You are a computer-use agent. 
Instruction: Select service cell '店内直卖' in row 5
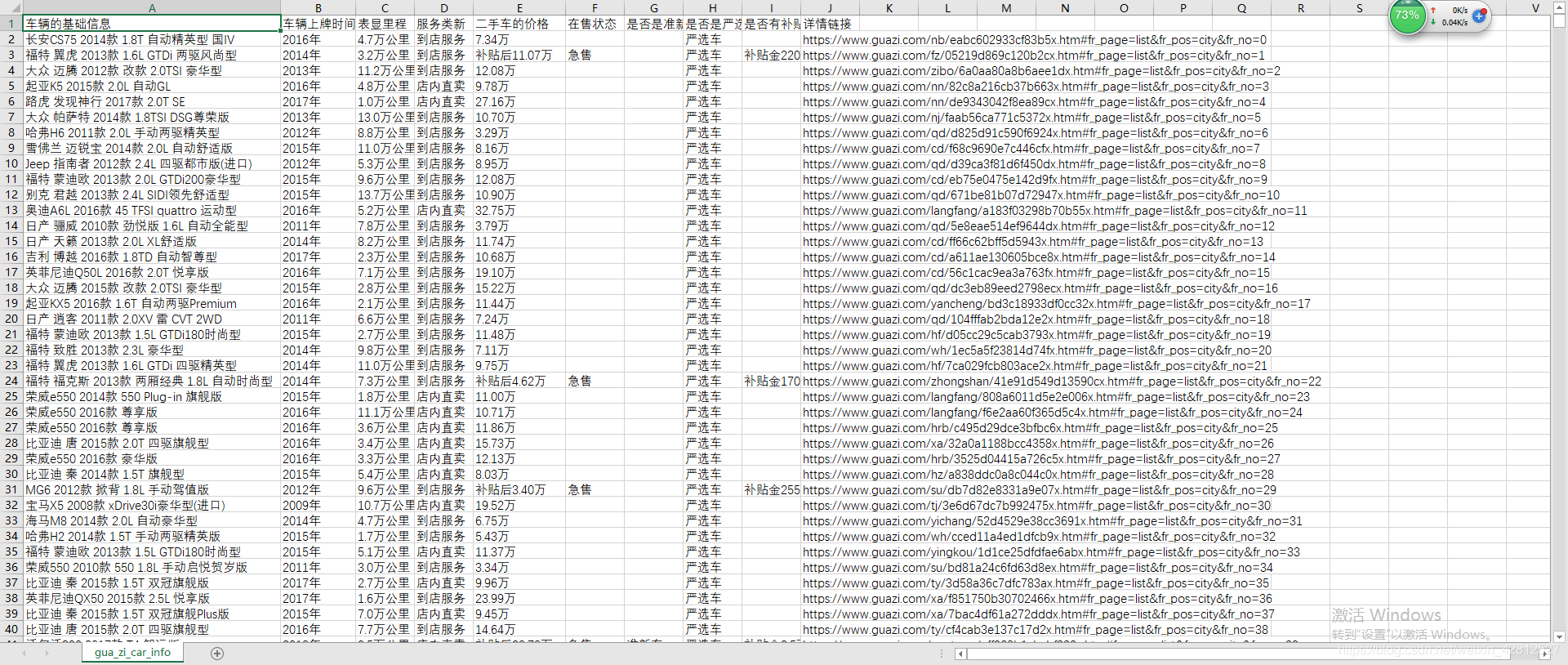[x=443, y=86]
